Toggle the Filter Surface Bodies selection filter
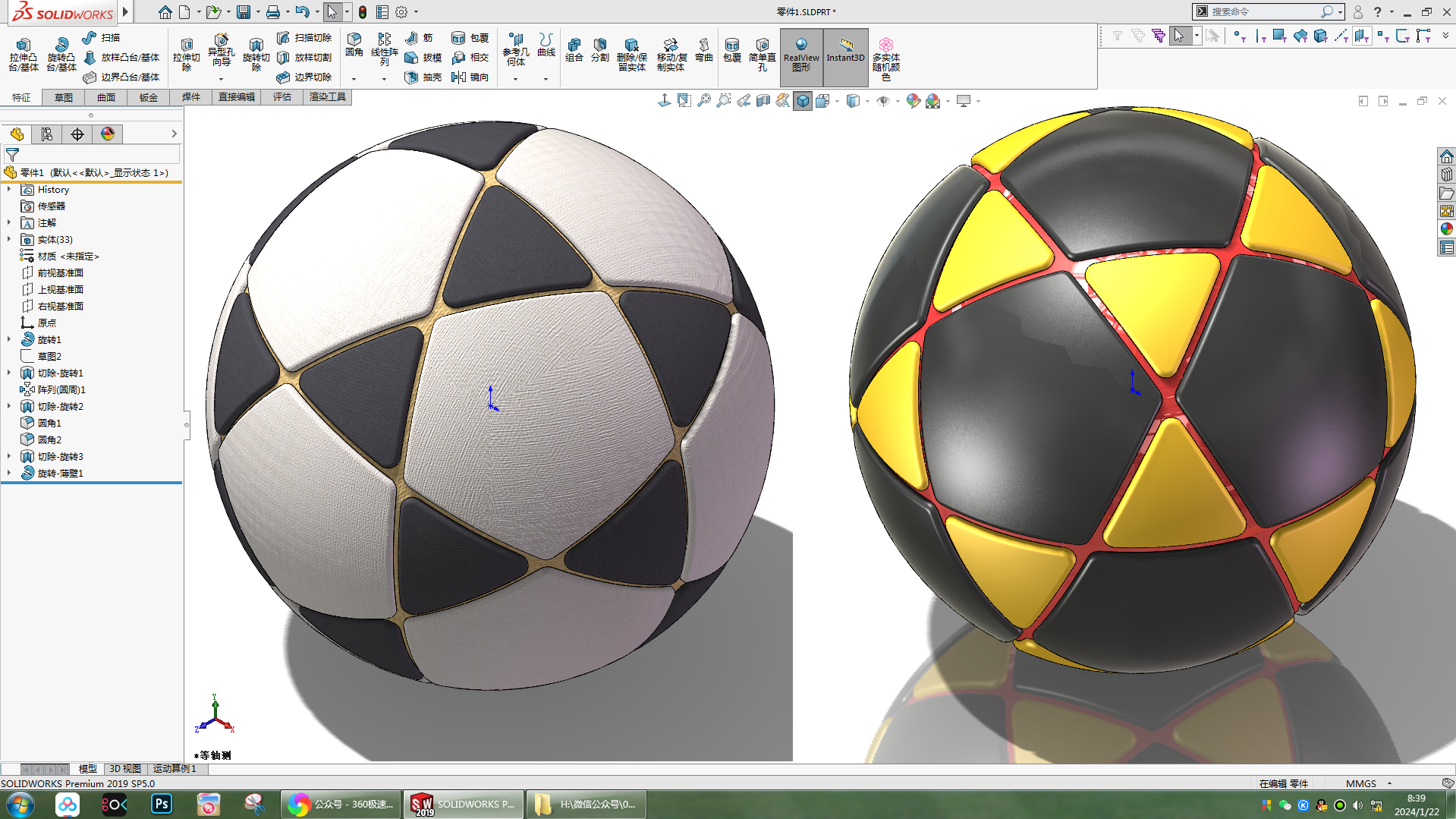 coord(1300,36)
